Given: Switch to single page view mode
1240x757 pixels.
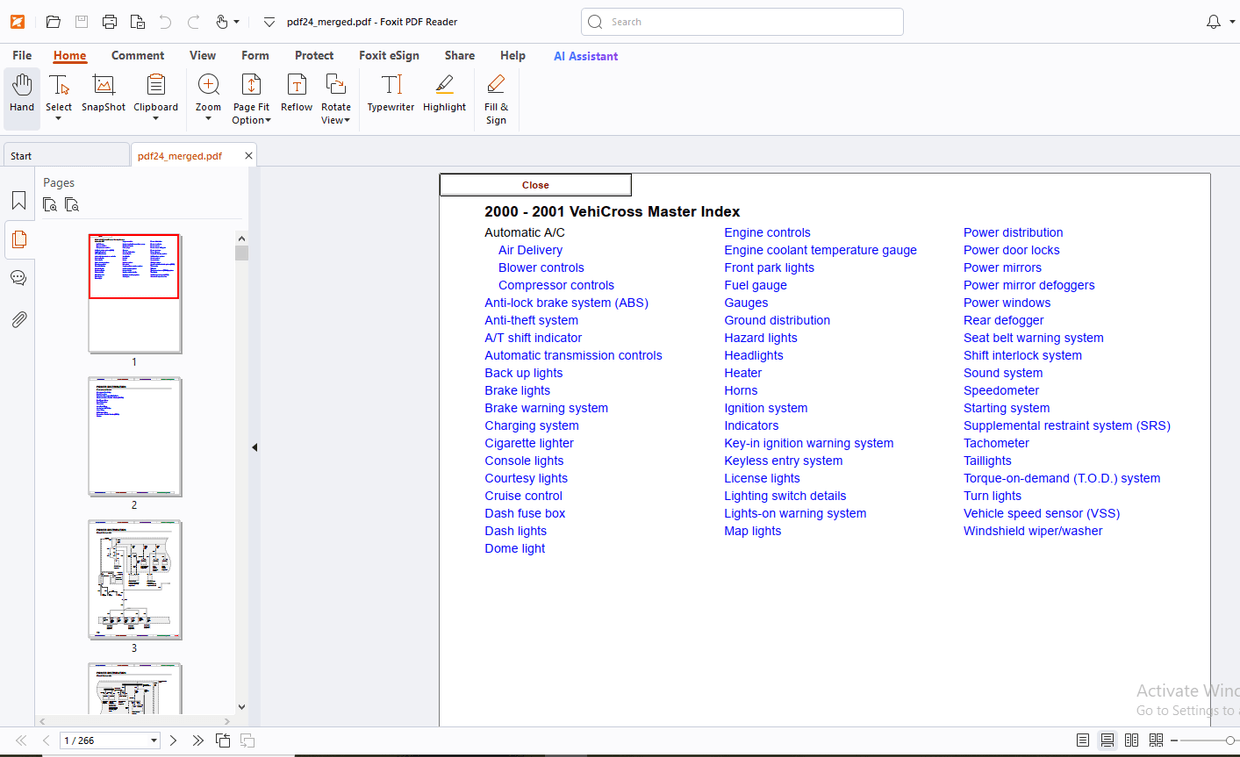Looking at the screenshot, I should click(x=1083, y=740).
